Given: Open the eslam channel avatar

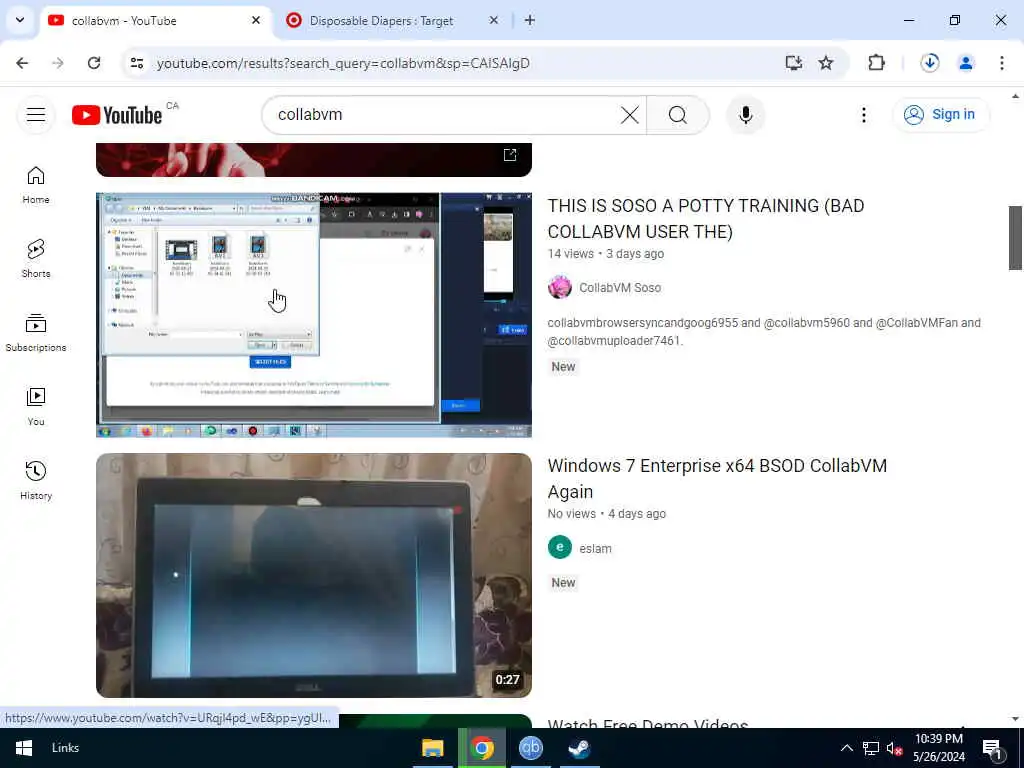Looking at the screenshot, I should tap(560, 547).
